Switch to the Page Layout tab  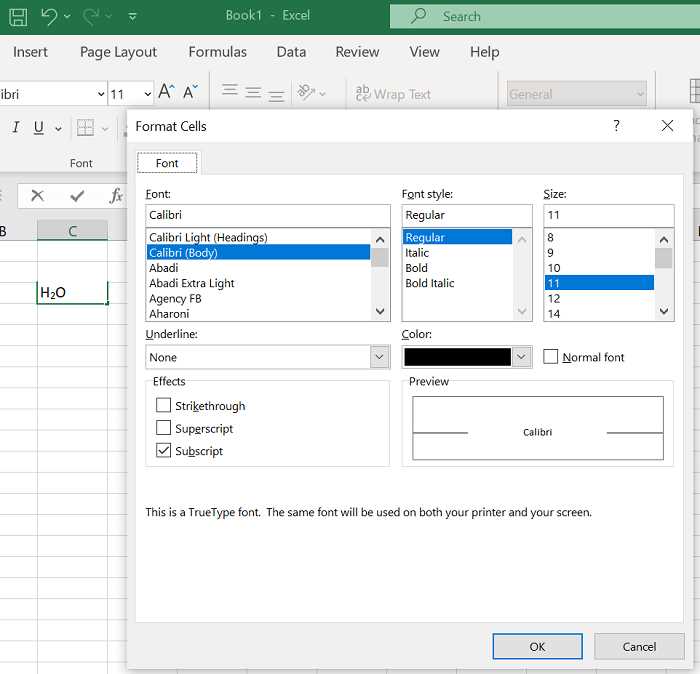(118, 52)
